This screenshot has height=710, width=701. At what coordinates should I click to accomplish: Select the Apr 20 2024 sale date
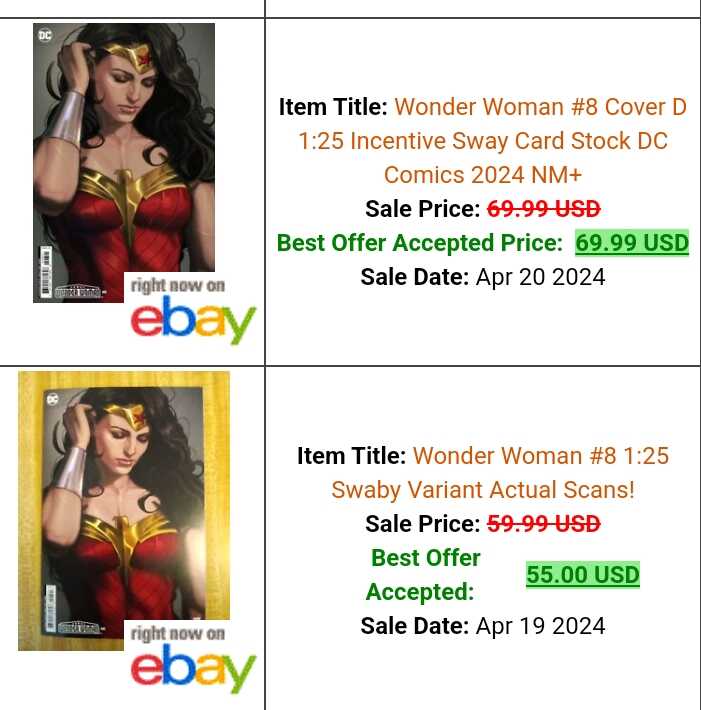point(540,277)
